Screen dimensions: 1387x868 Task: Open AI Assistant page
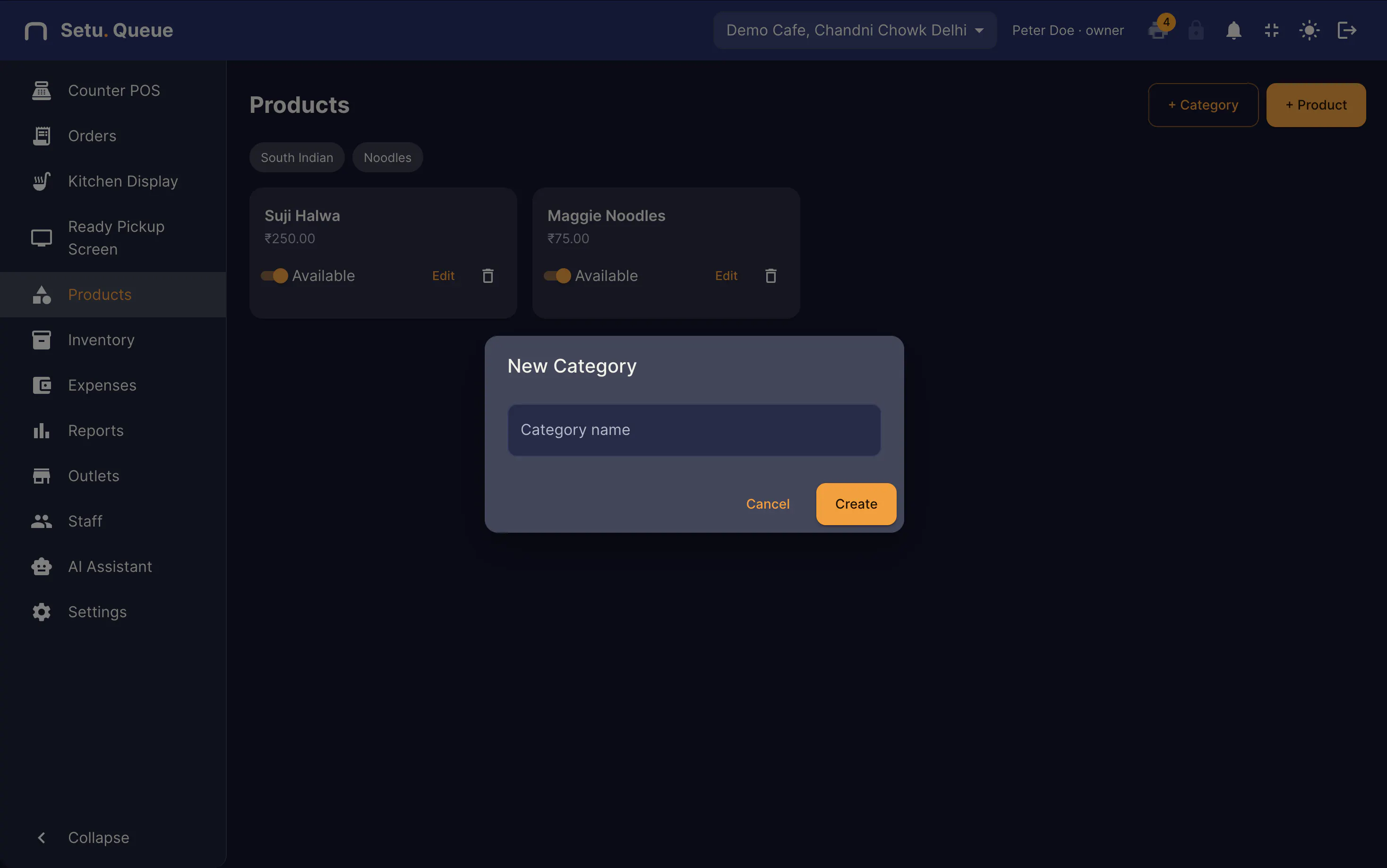click(x=113, y=567)
